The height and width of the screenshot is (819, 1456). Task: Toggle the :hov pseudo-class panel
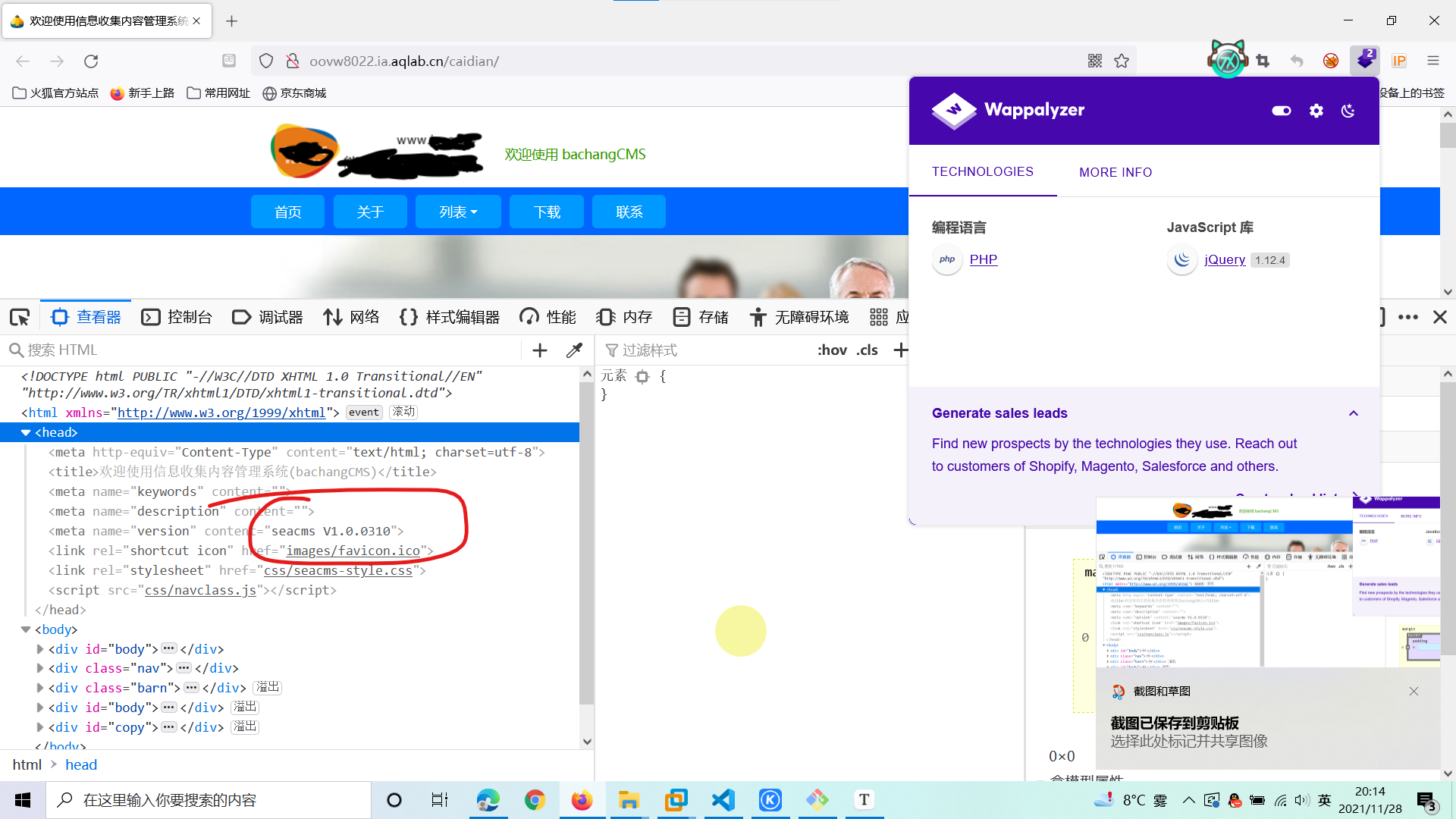(832, 350)
